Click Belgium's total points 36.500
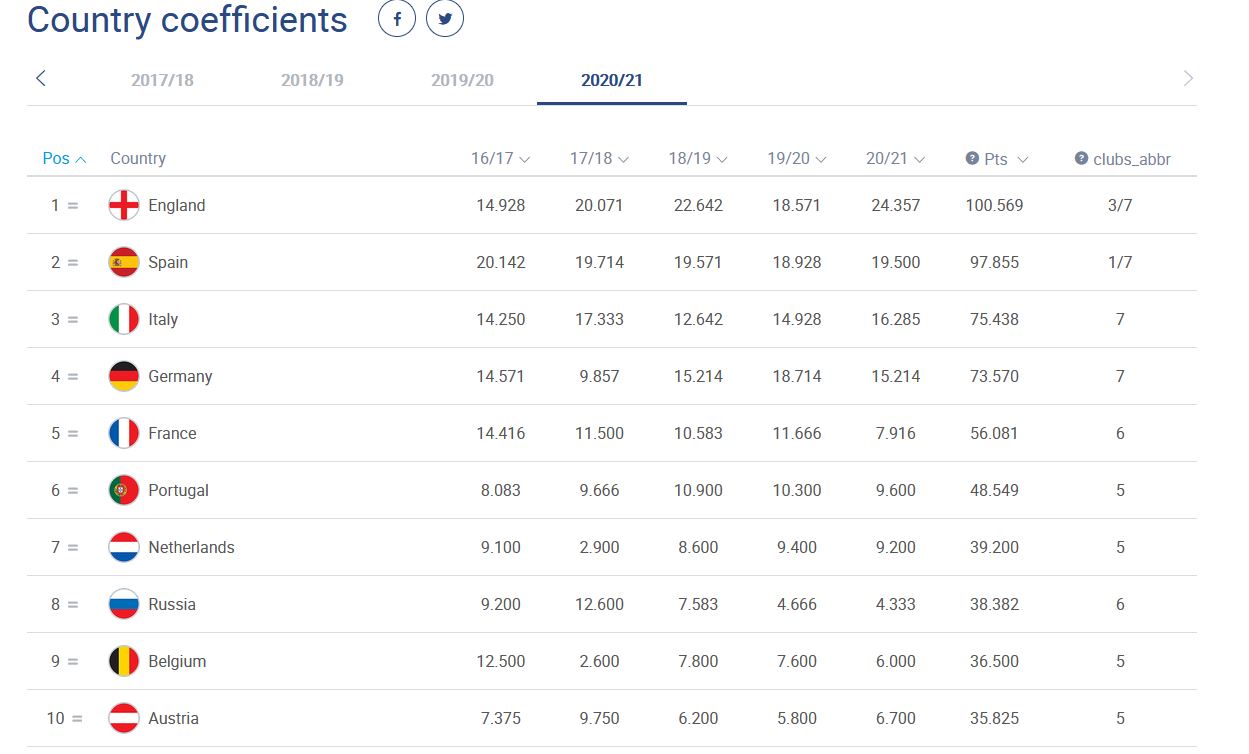The width and height of the screenshot is (1249, 754). point(995,661)
